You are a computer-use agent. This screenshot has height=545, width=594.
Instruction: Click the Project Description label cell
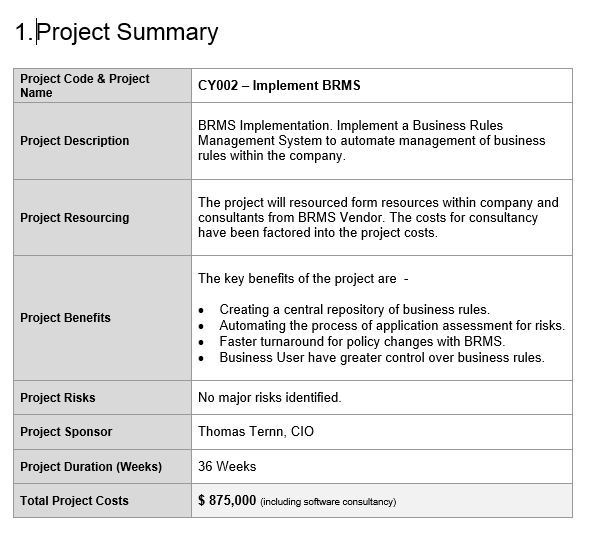pyautogui.click(x=103, y=141)
